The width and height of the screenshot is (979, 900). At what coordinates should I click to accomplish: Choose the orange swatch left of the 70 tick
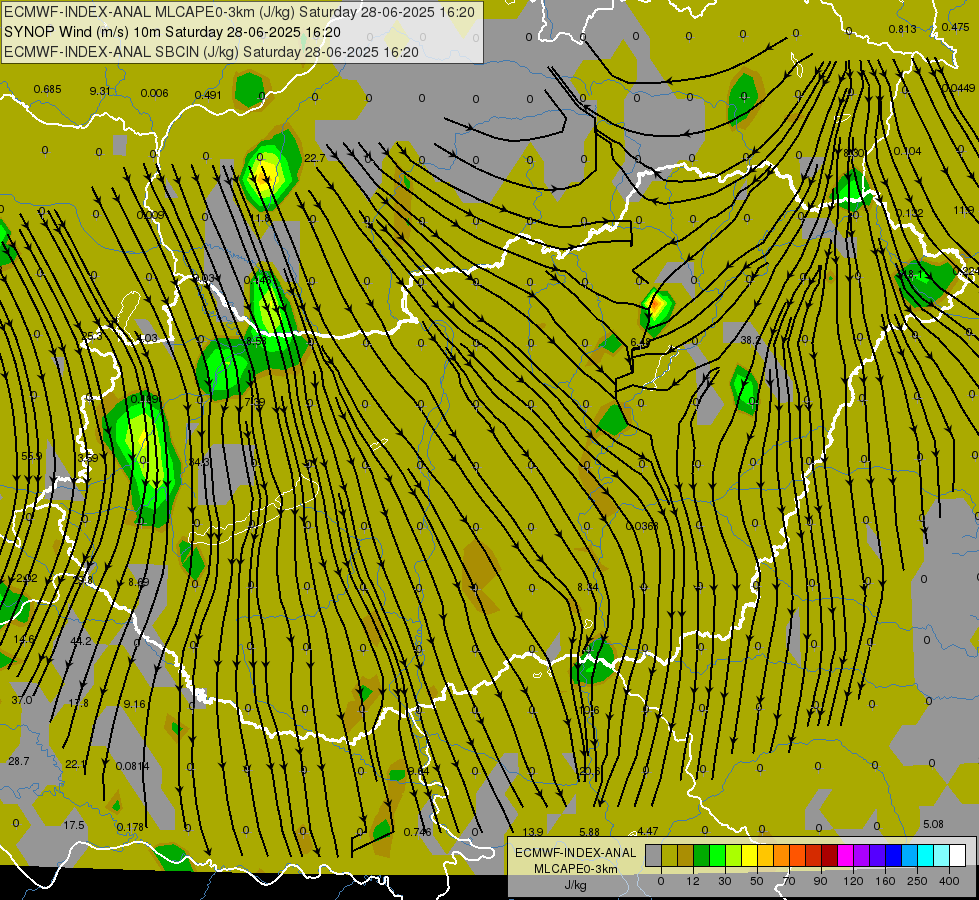coord(782,855)
